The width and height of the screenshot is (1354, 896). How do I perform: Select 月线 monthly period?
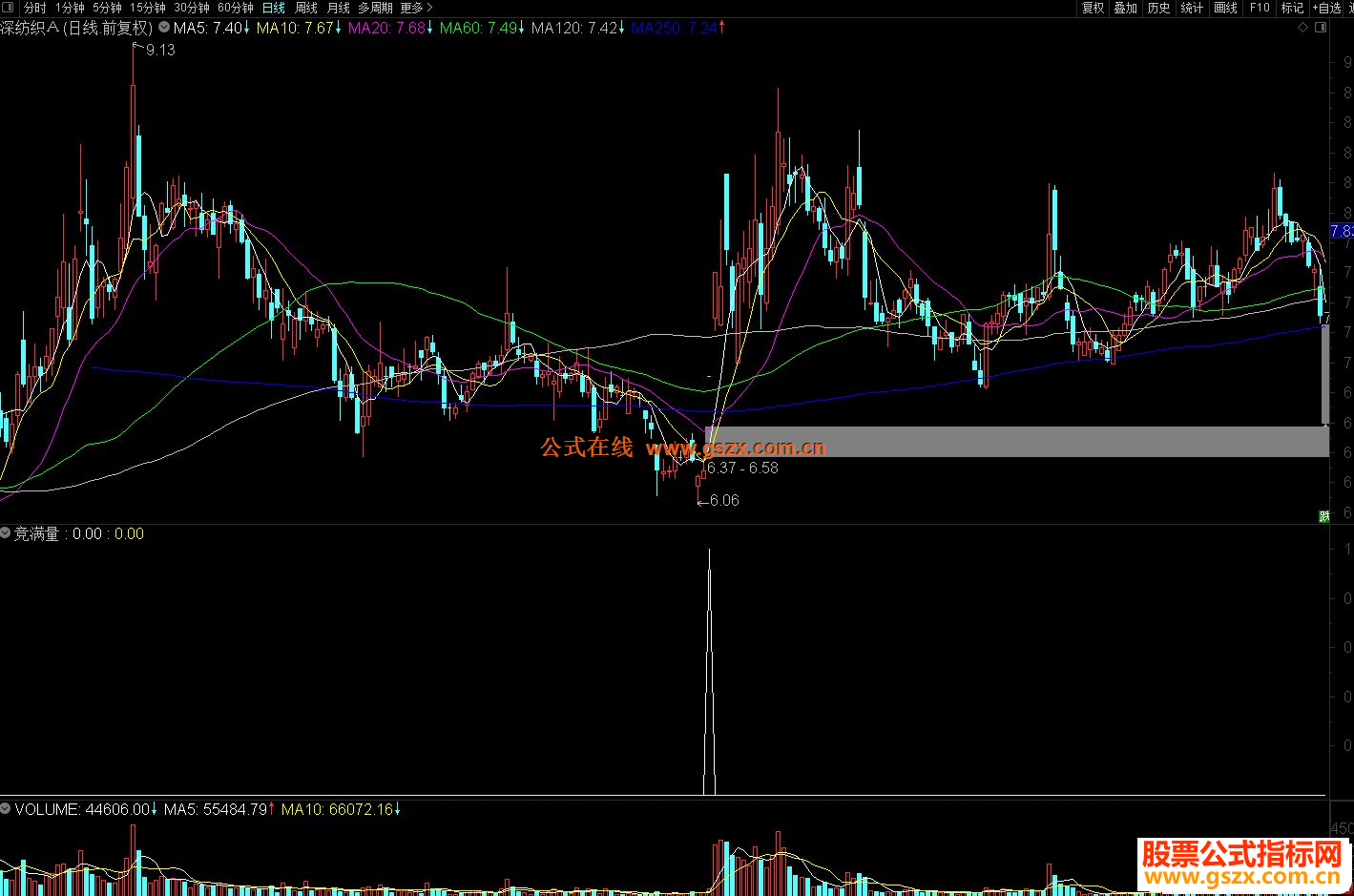[339, 8]
